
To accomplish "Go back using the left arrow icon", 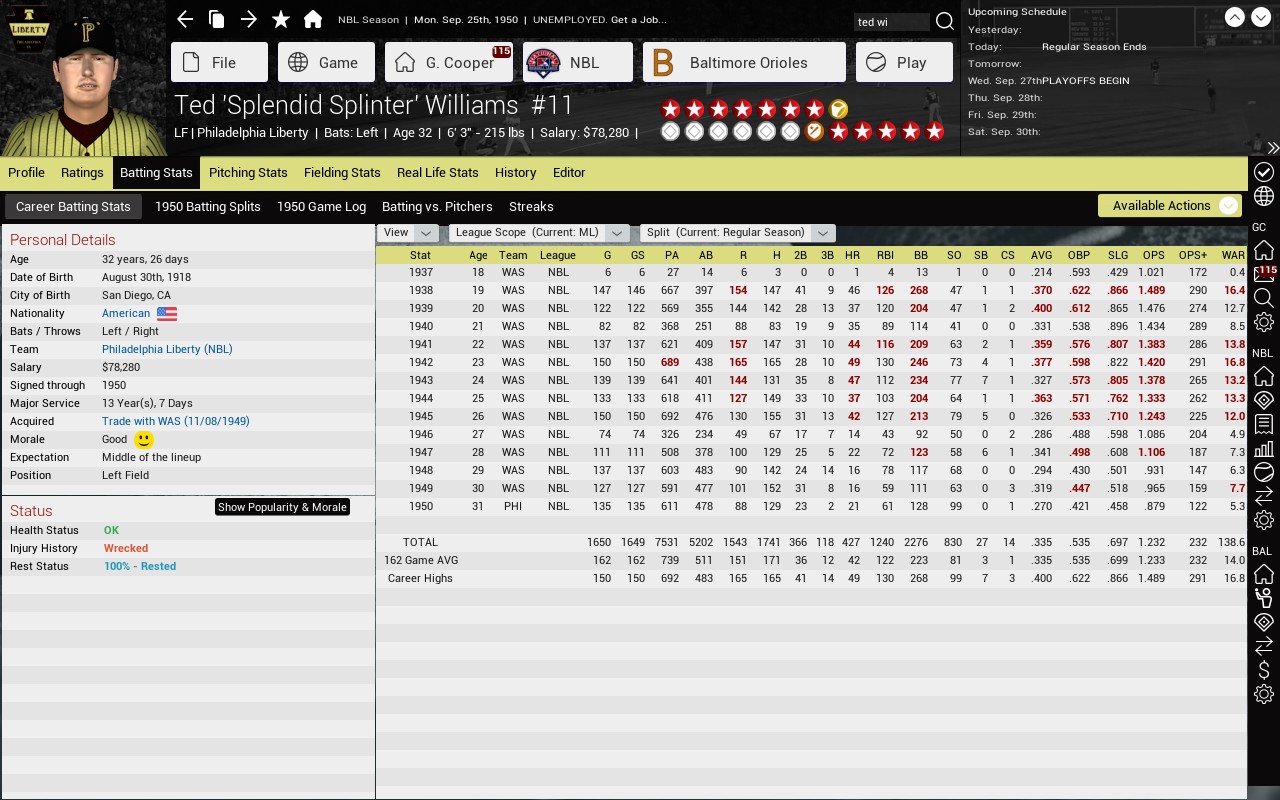I will point(185,19).
